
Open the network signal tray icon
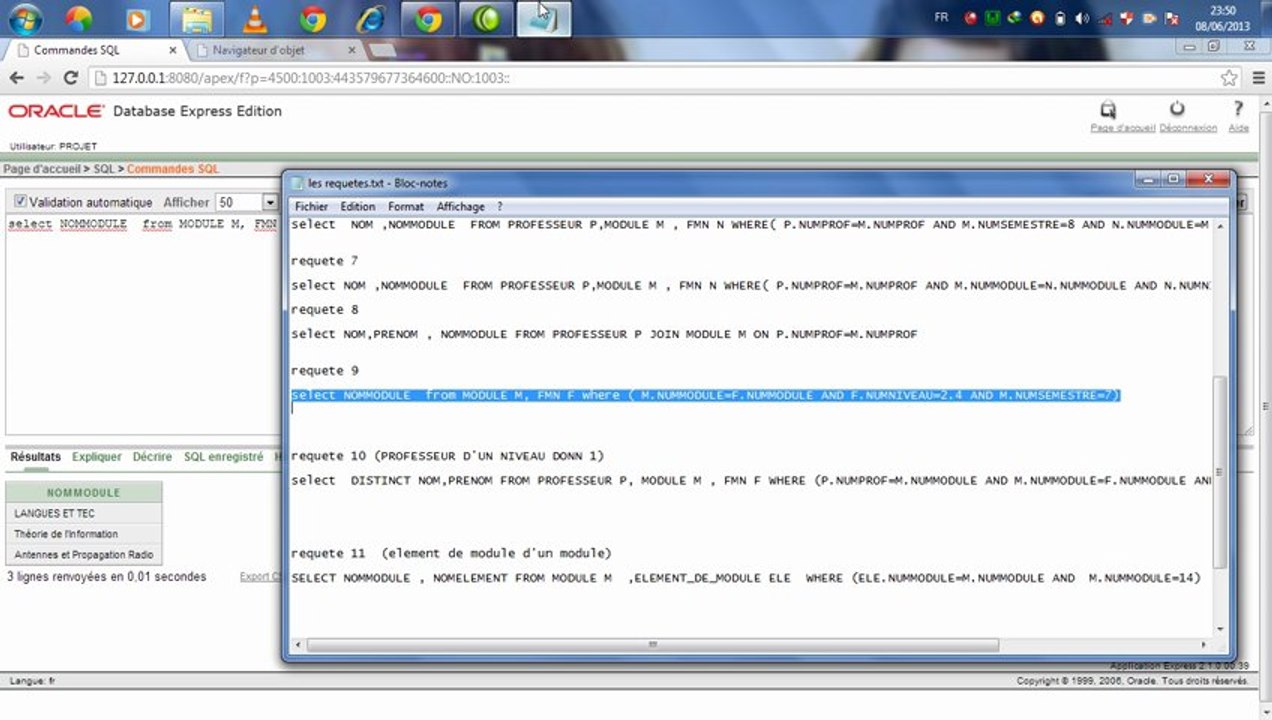[x=1103, y=18]
